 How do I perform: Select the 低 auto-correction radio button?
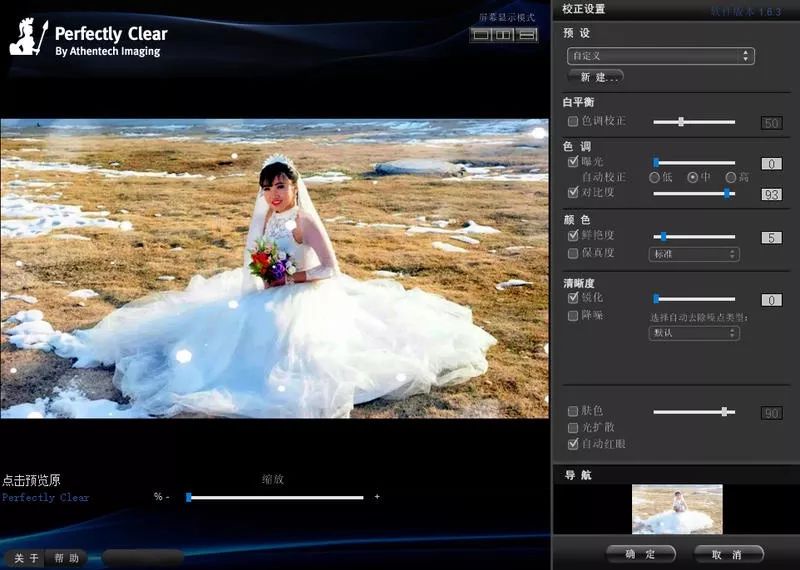coord(655,178)
